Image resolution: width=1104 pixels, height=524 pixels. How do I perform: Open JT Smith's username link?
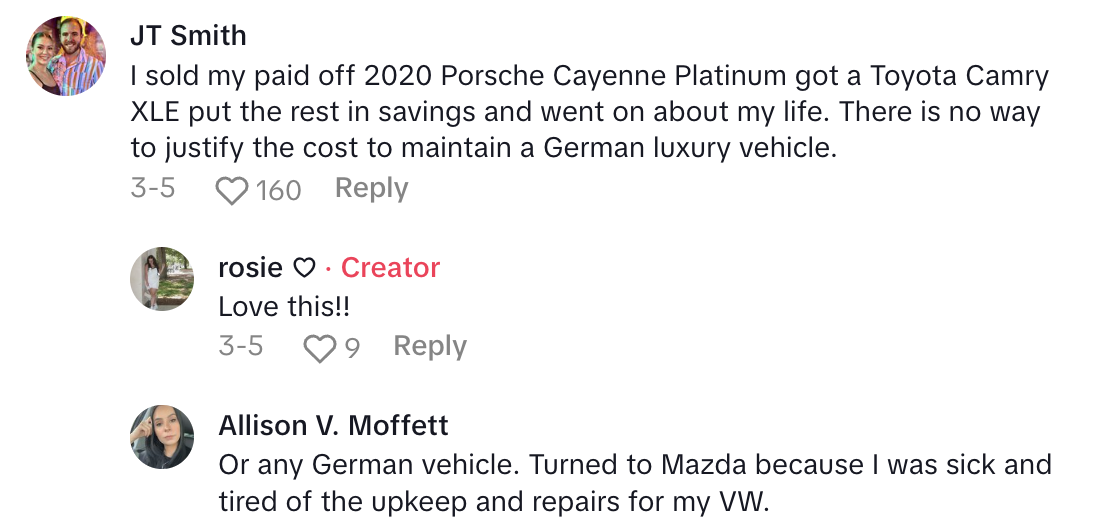point(187,35)
